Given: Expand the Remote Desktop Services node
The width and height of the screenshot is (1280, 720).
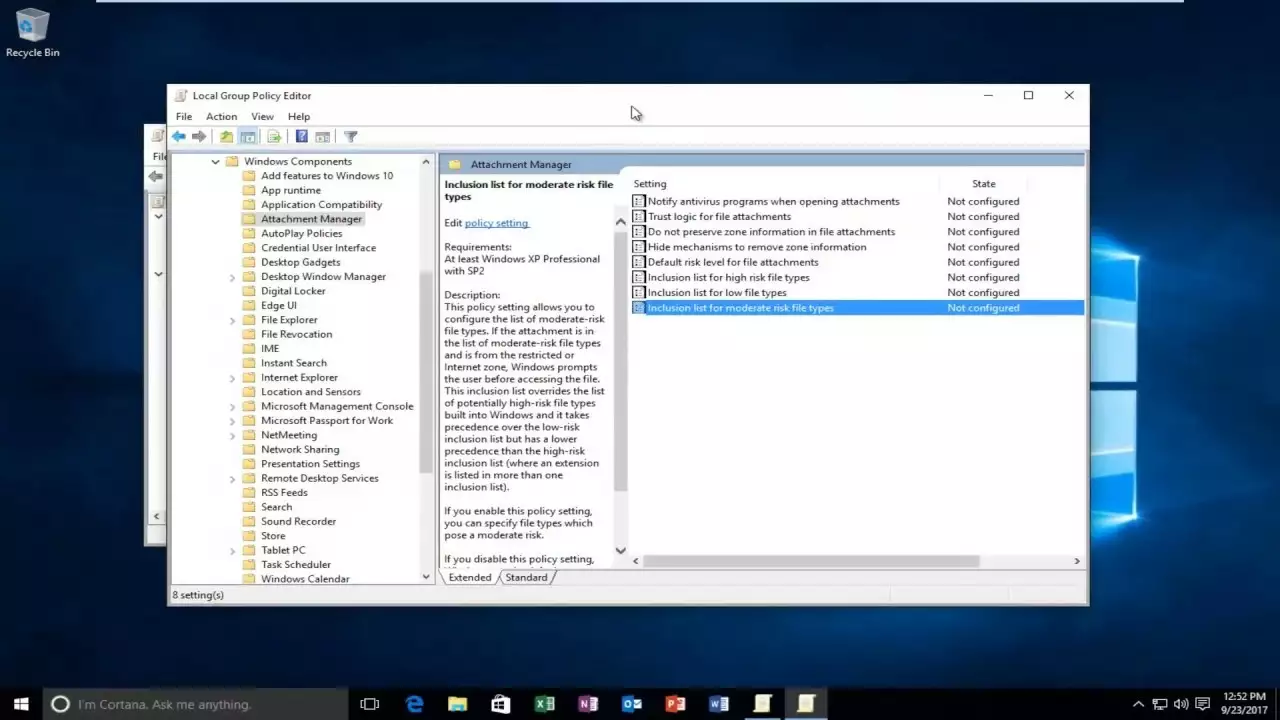Looking at the screenshot, I should [233, 479].
